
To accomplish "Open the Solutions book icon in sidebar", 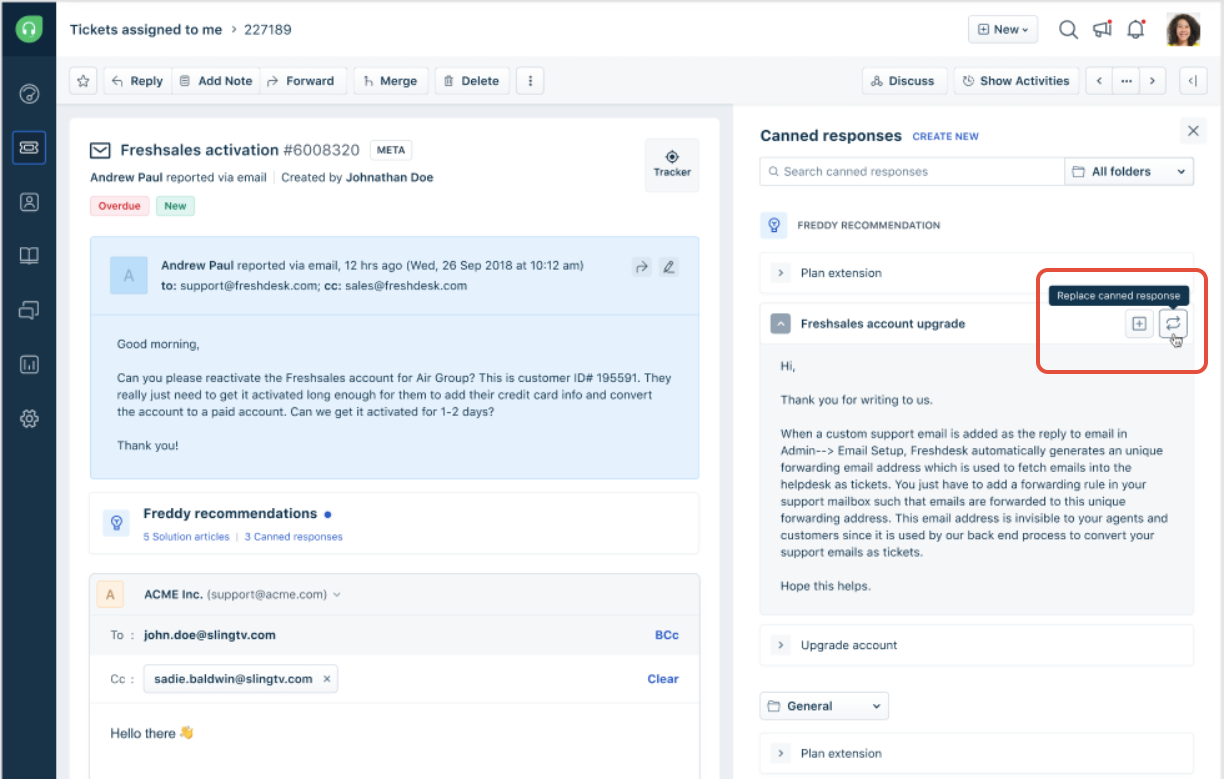I will (x=29, y=256).
